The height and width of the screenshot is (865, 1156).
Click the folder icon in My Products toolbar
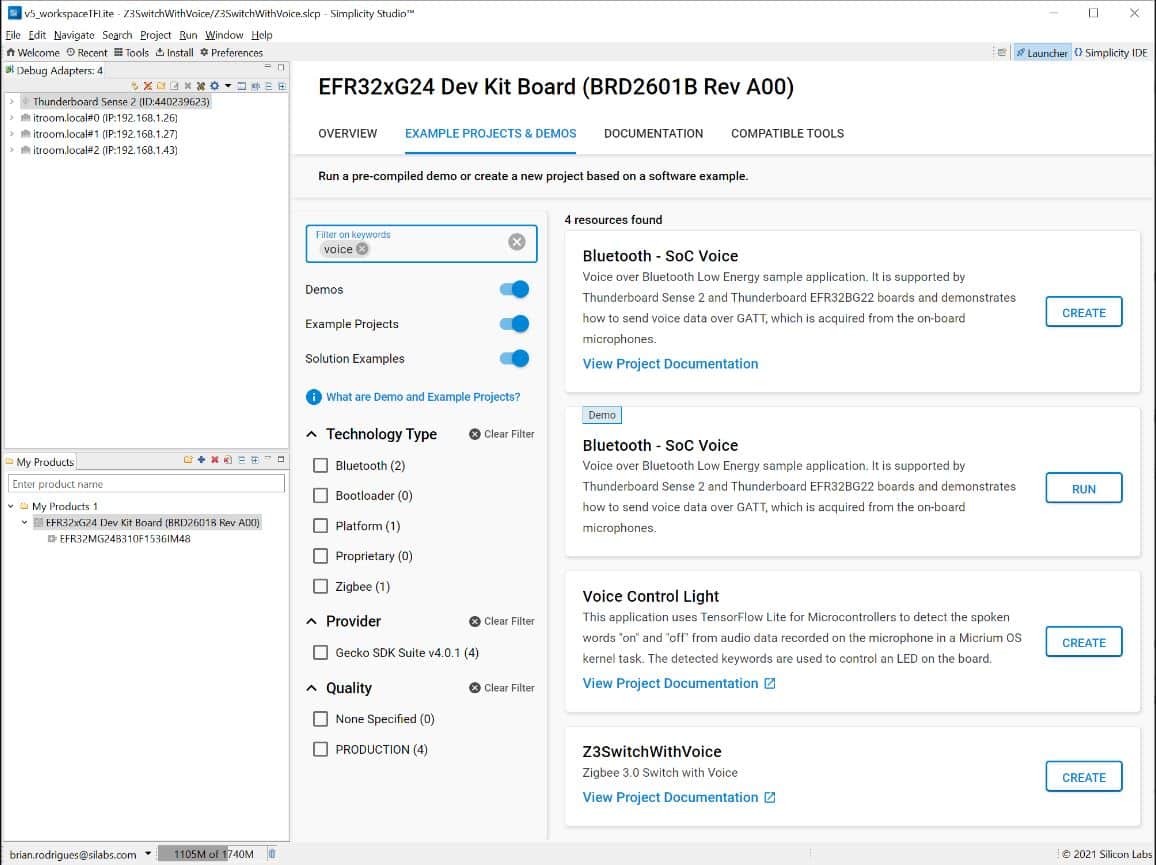pos(188,459)
